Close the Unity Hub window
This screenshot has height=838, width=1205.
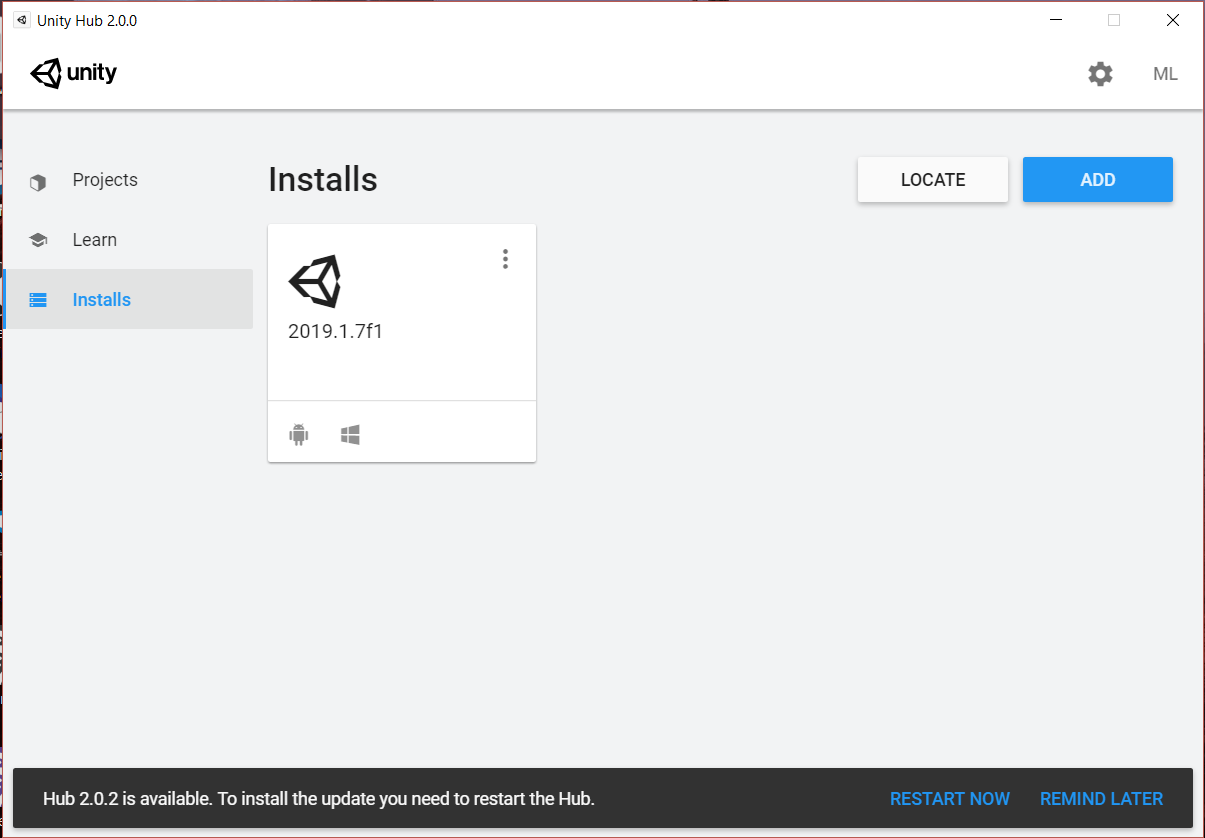(1173, 20)
